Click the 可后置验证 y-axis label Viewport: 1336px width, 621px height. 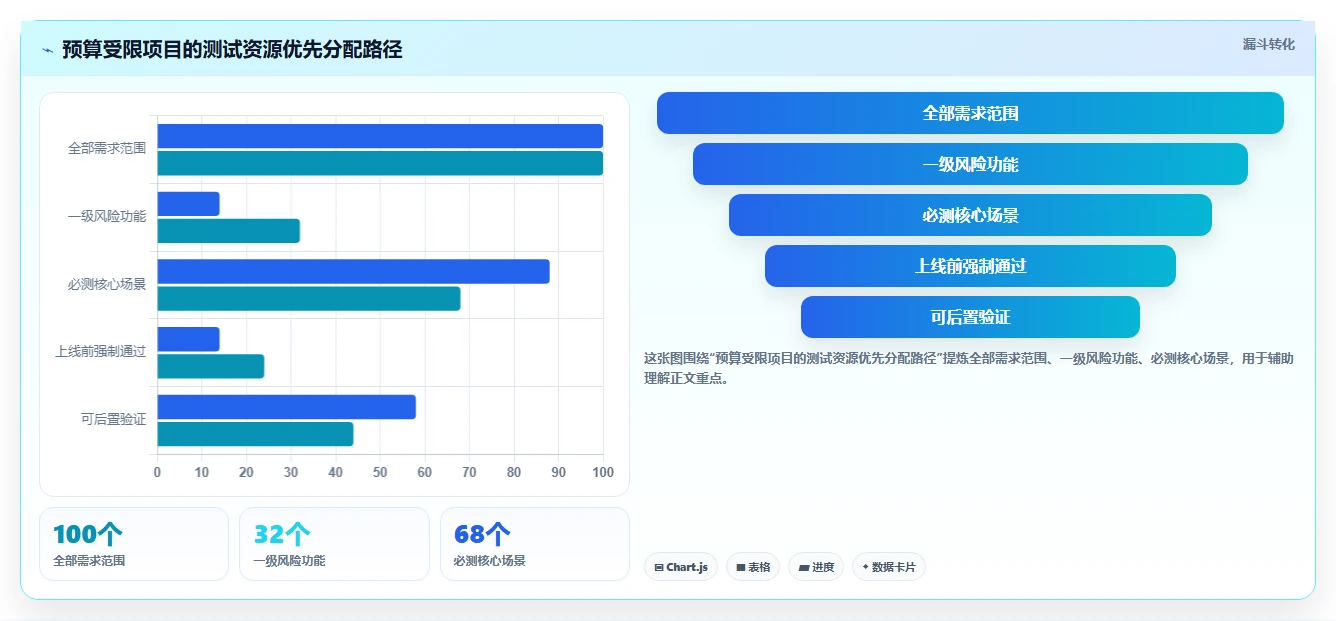[x=114, y=419]
